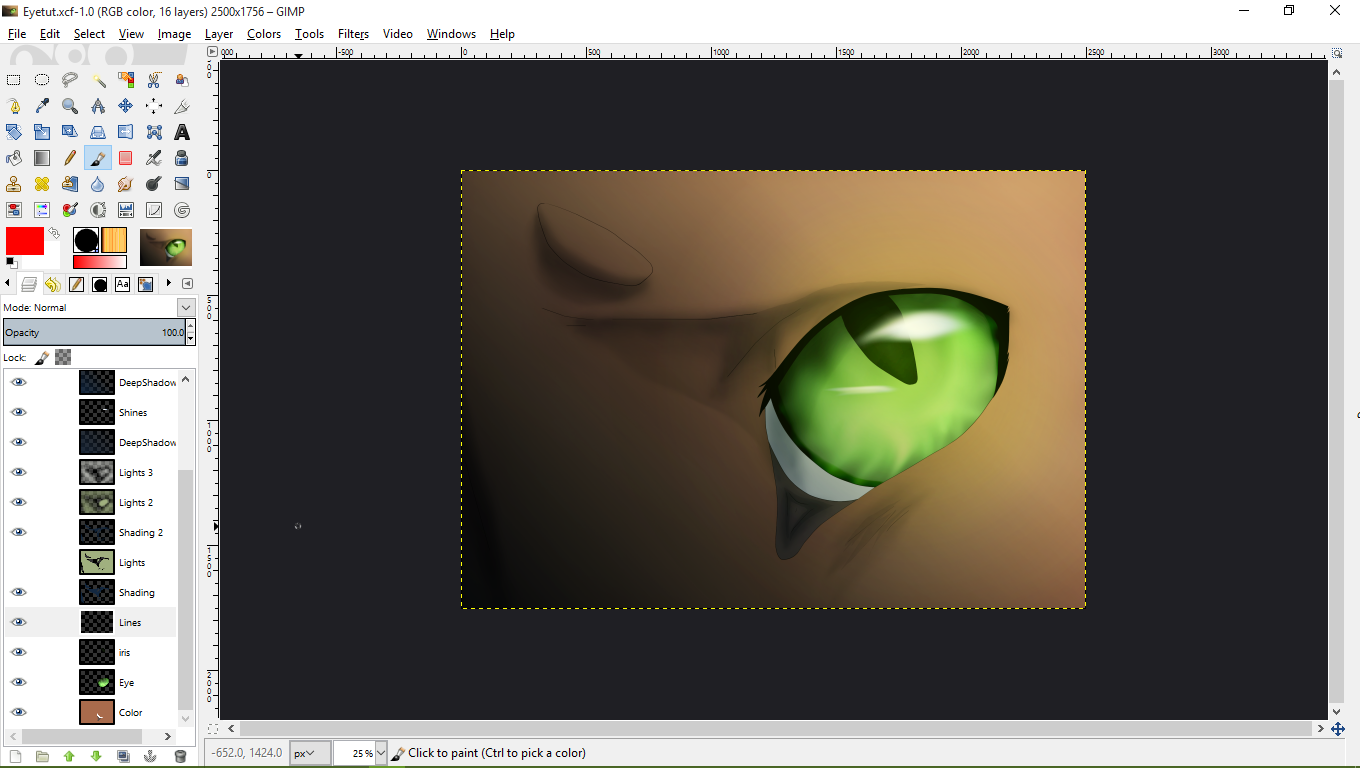Open the zoom percentage dropdown arrow
Viewport: 1360px width, 768px height.
coord(381,753)
